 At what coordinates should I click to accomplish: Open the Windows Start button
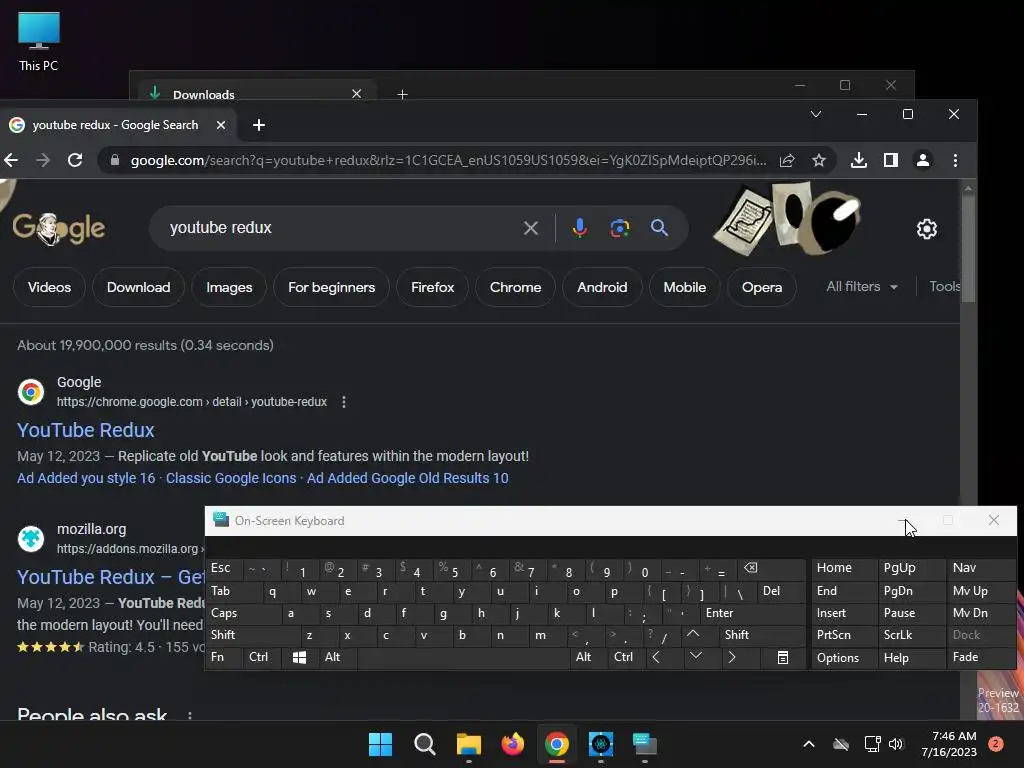point(380,744)
